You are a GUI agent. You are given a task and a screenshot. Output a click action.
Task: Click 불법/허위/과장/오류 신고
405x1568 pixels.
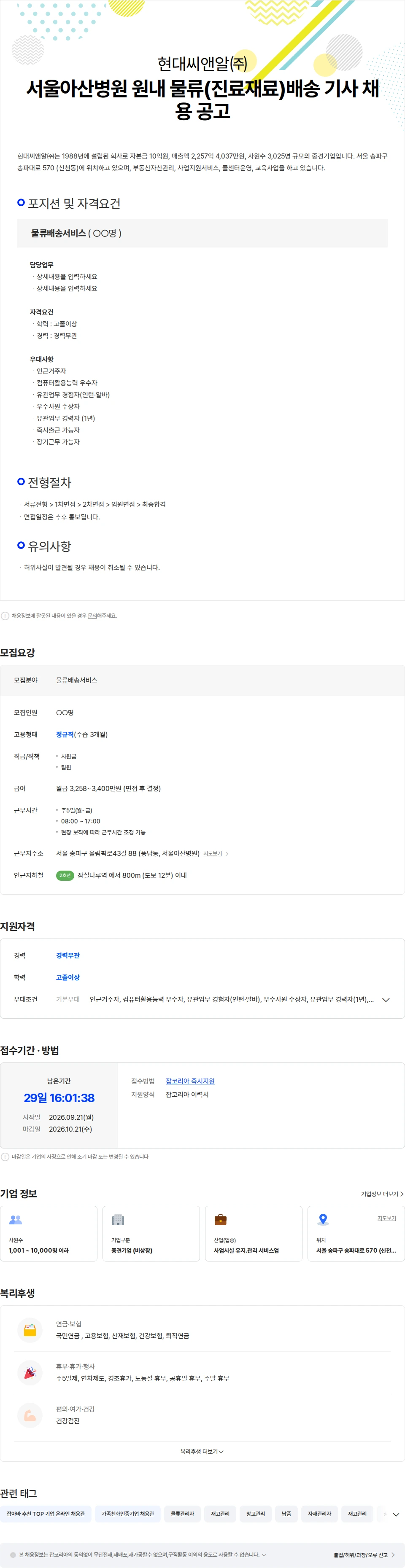point(364,1555)
